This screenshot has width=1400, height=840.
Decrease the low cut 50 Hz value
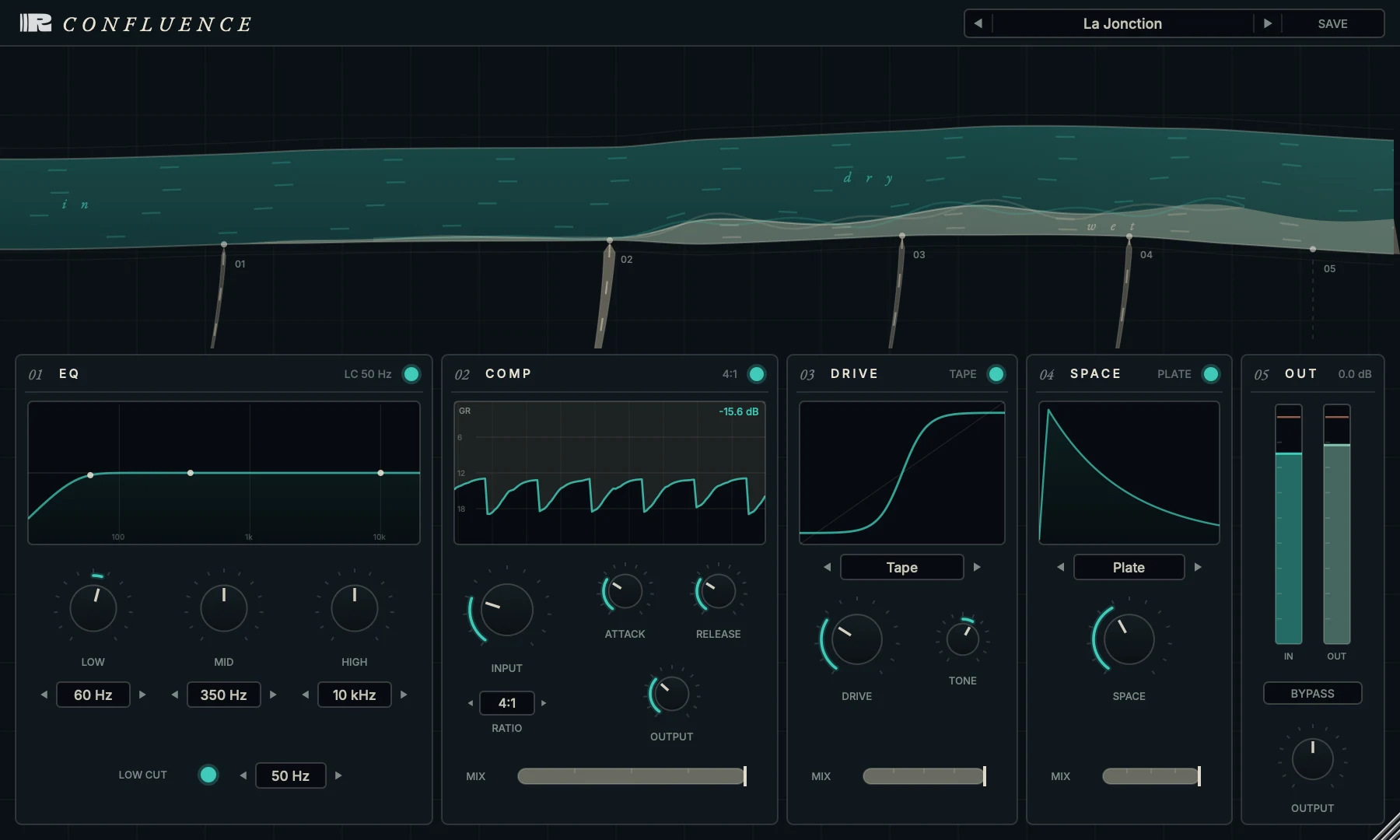click(x=243, y=775)
